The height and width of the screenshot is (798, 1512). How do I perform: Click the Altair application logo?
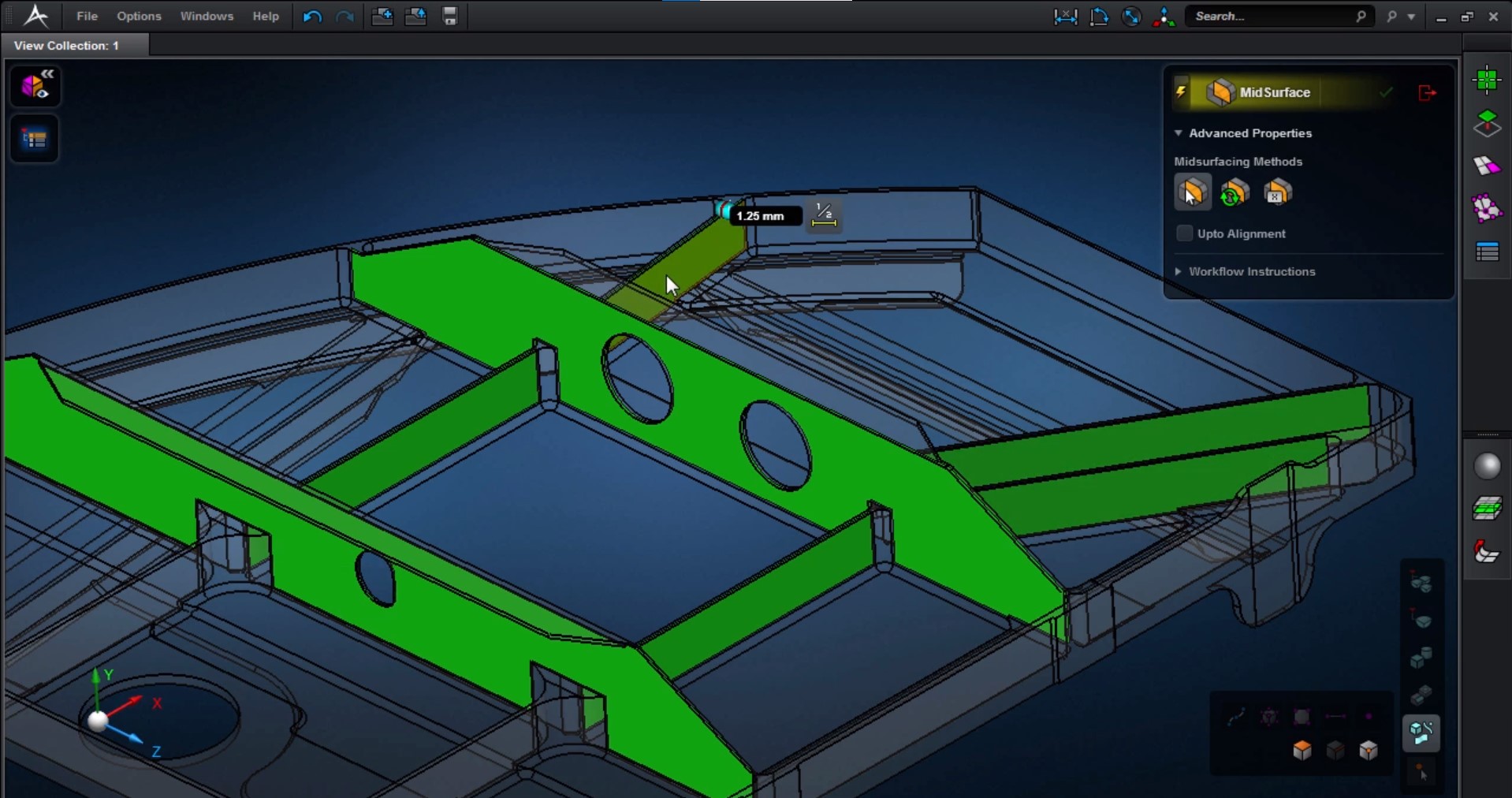pos(35,16)
